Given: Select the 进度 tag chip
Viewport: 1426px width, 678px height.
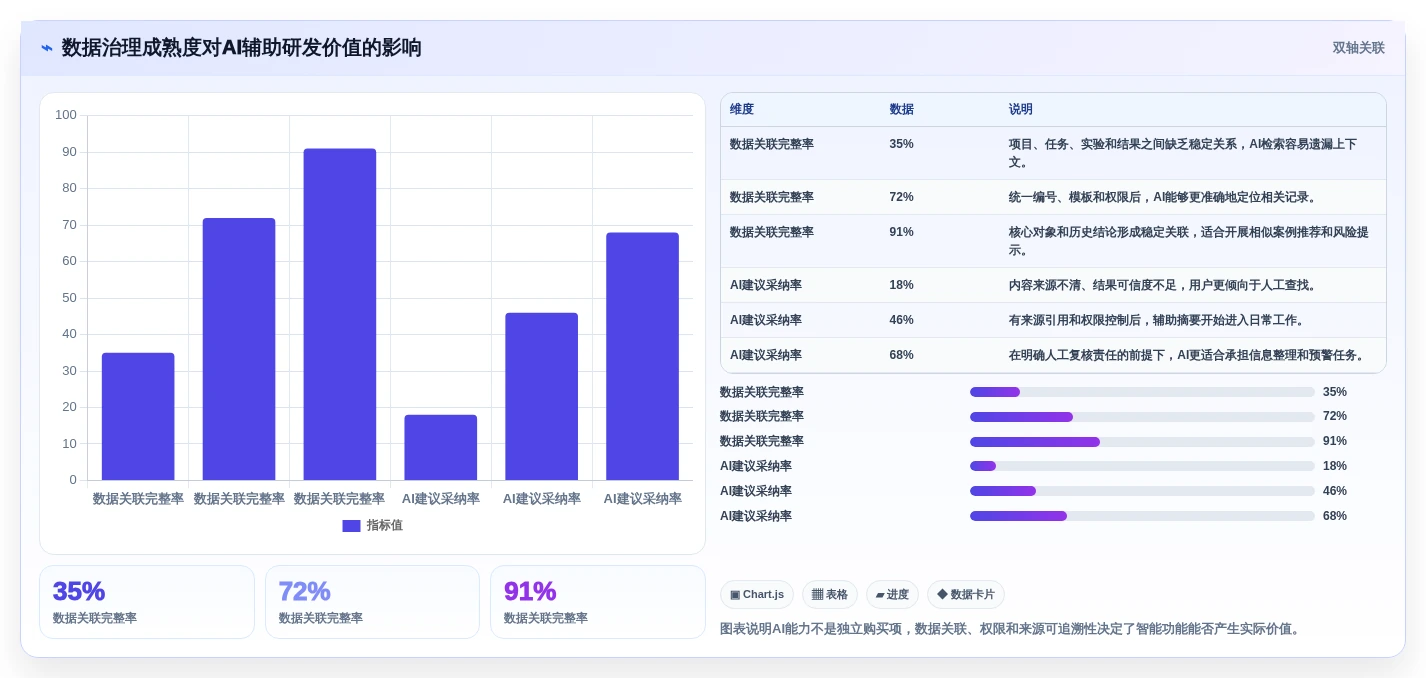Looking at the screenshot, I should click(892, 595).
